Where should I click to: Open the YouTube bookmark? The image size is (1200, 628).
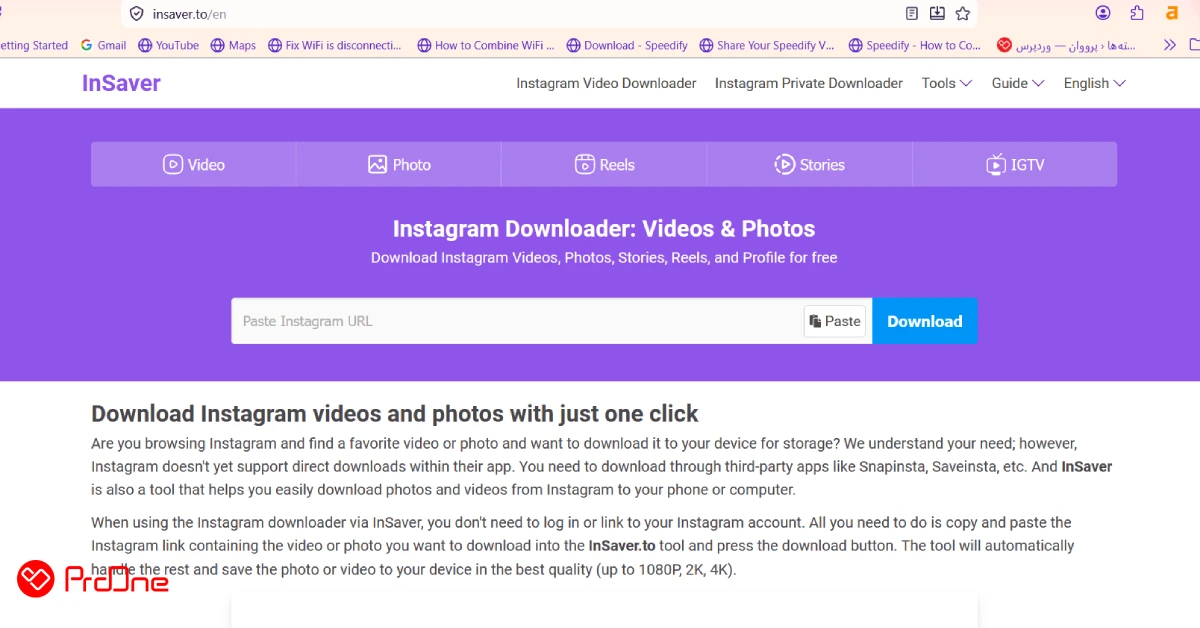click(x=168, y=45)
